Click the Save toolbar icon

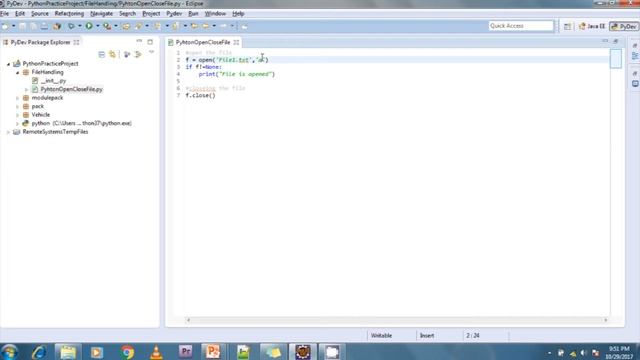click(23, 26)
